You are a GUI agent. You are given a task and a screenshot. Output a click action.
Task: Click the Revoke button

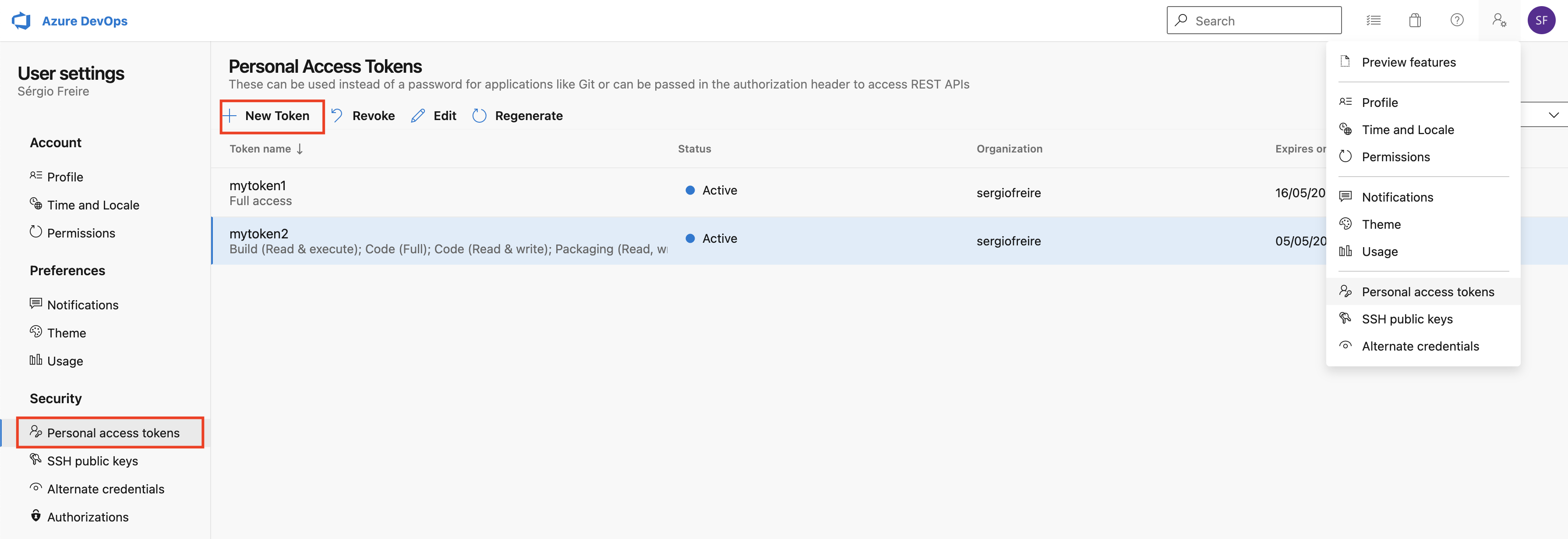click(364, 116)
